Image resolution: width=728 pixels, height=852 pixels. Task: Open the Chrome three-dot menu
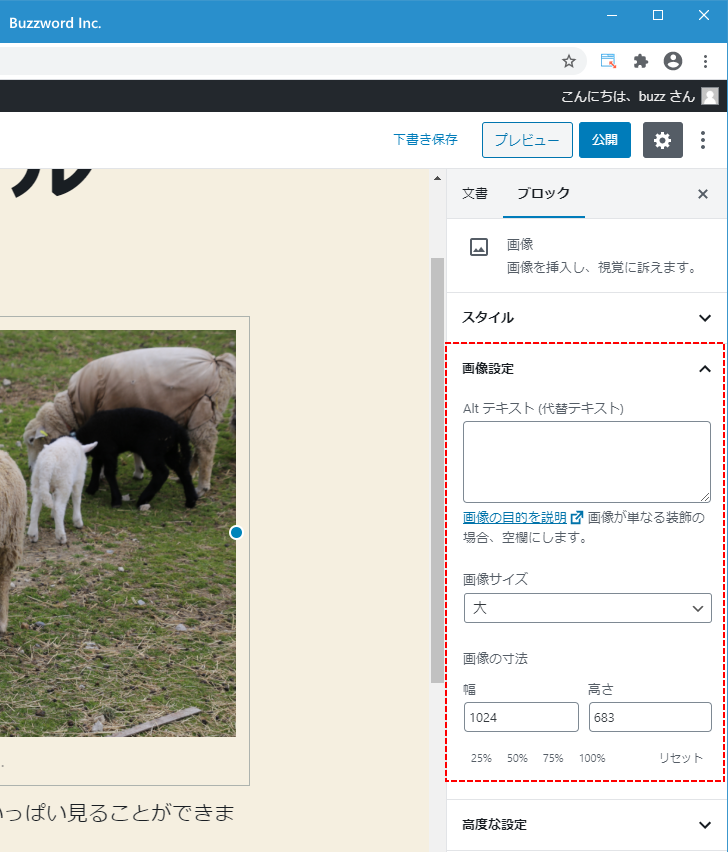tap(705, 61)
